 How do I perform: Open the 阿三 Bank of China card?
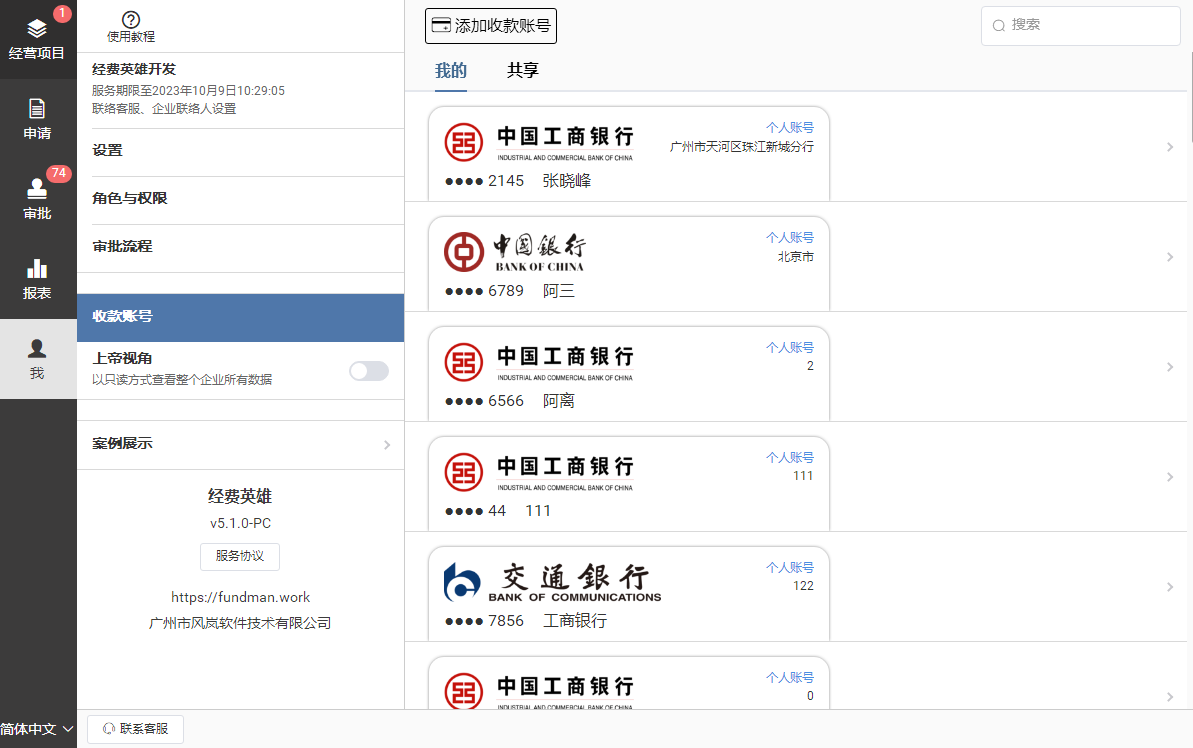pos(629,264)
